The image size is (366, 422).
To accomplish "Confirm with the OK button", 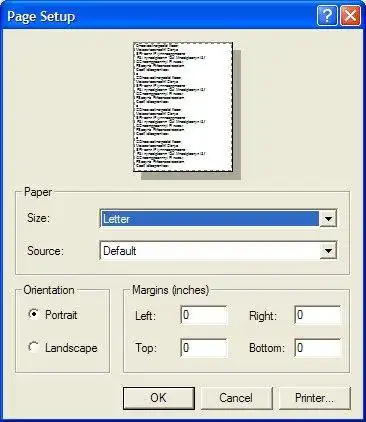I will 159,398.
